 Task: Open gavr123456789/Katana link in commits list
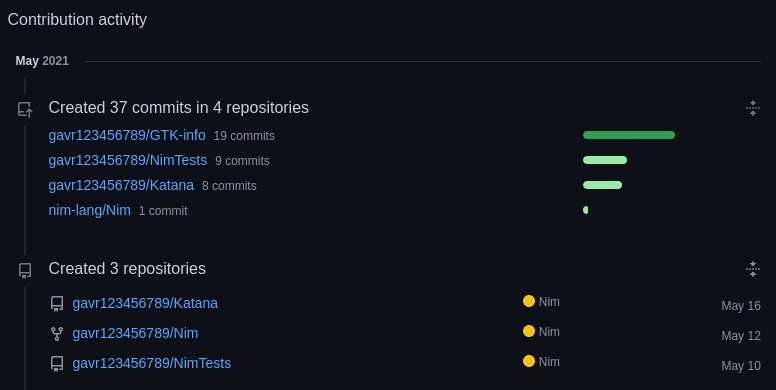tap(121, 185)
